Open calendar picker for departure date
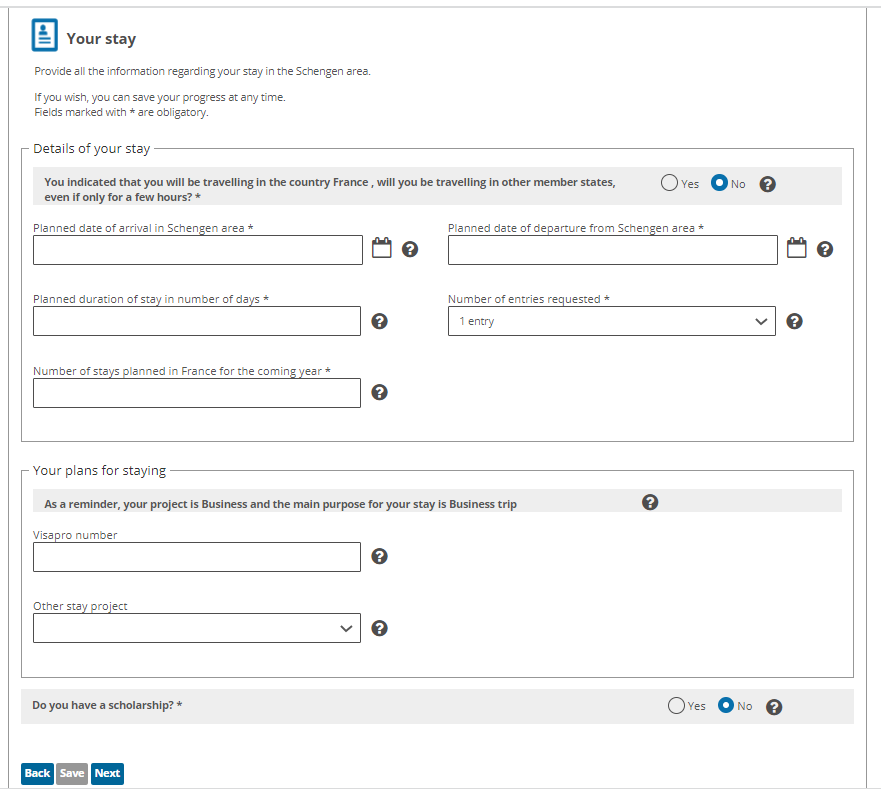Image resolution: width=881 pixels, height=795 pixels. (x=796, y=248)
